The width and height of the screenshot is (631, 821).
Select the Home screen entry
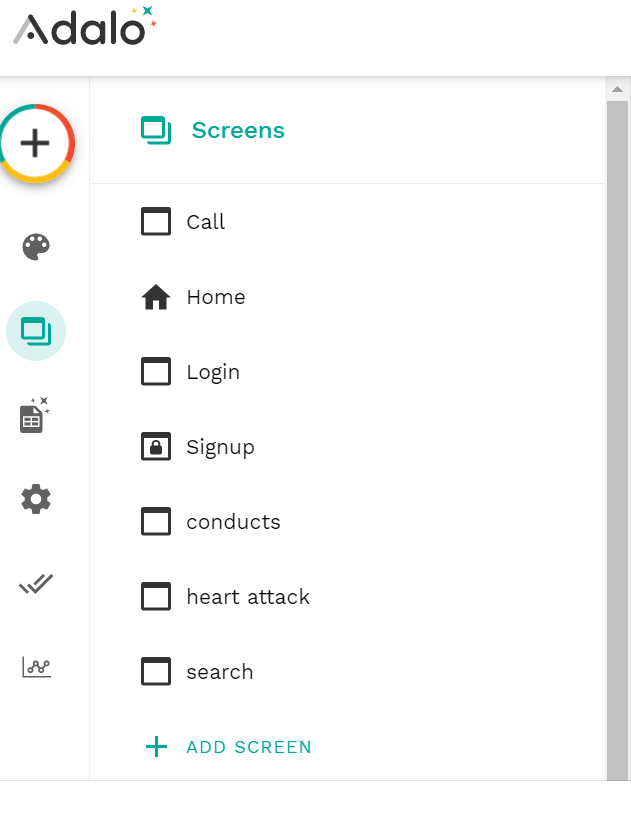pyautogui.click(x=347, y=297)
